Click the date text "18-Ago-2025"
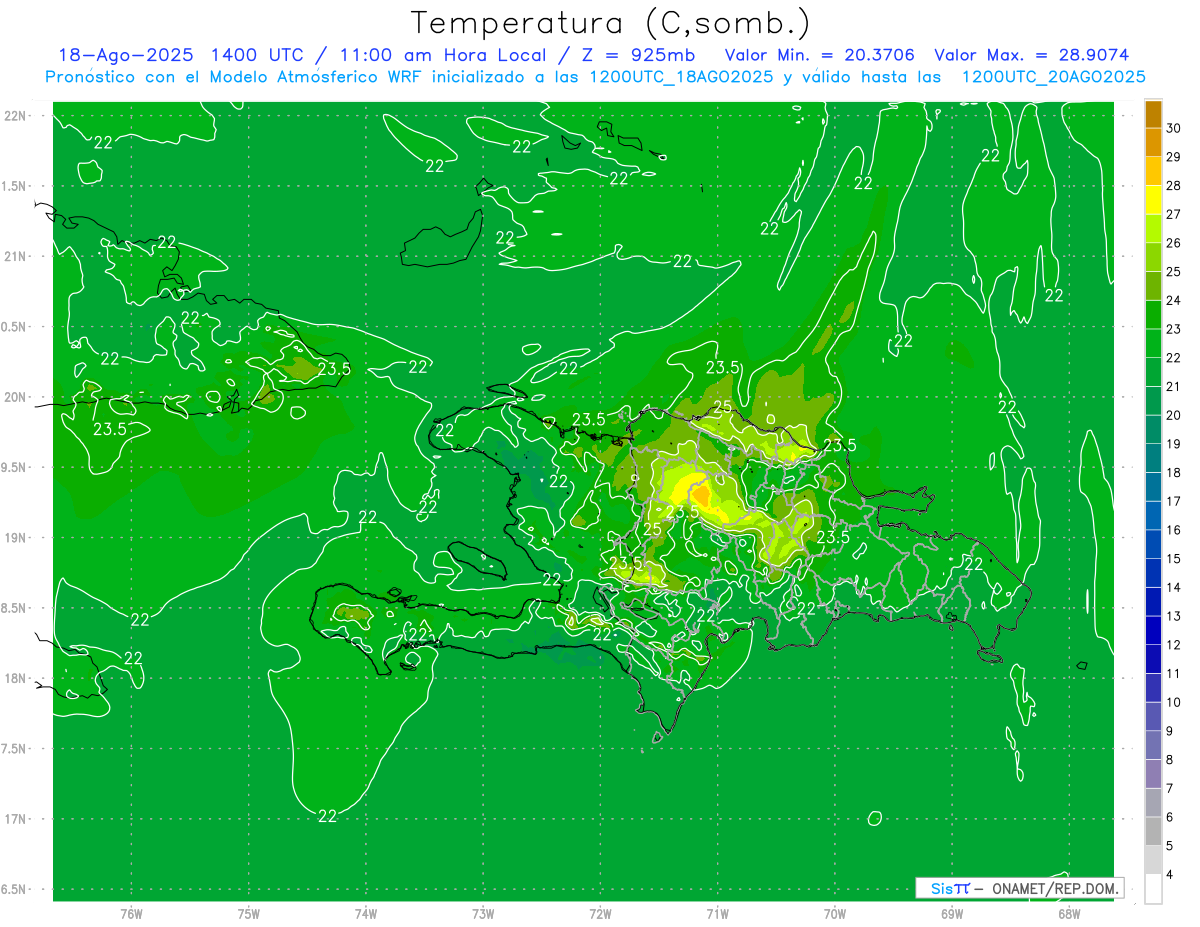The image size is (1200, 927). click(124, 55)
